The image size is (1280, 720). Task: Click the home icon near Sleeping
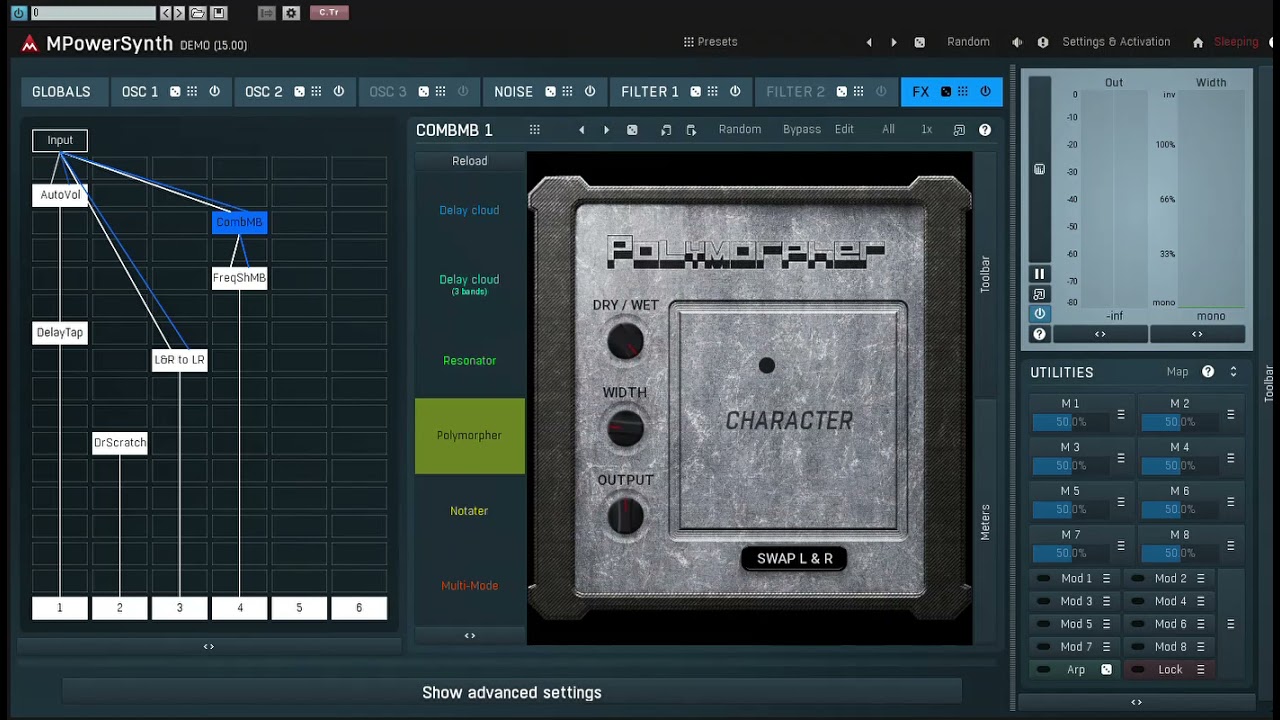pos(1198,42)
